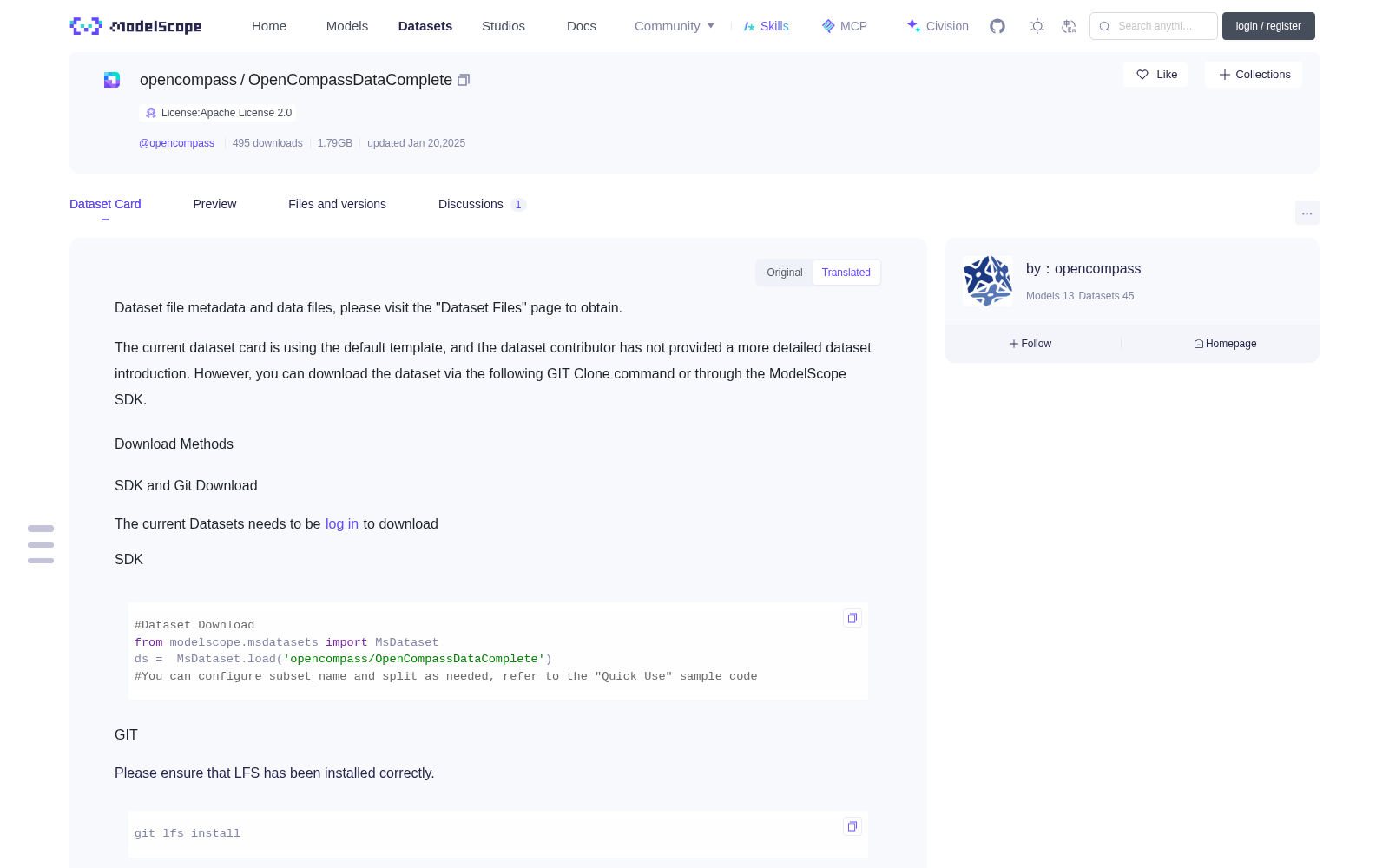This screenshot has height=868, width=1389.
Task: Add dataset to Collections
Action: (1254, 75)
